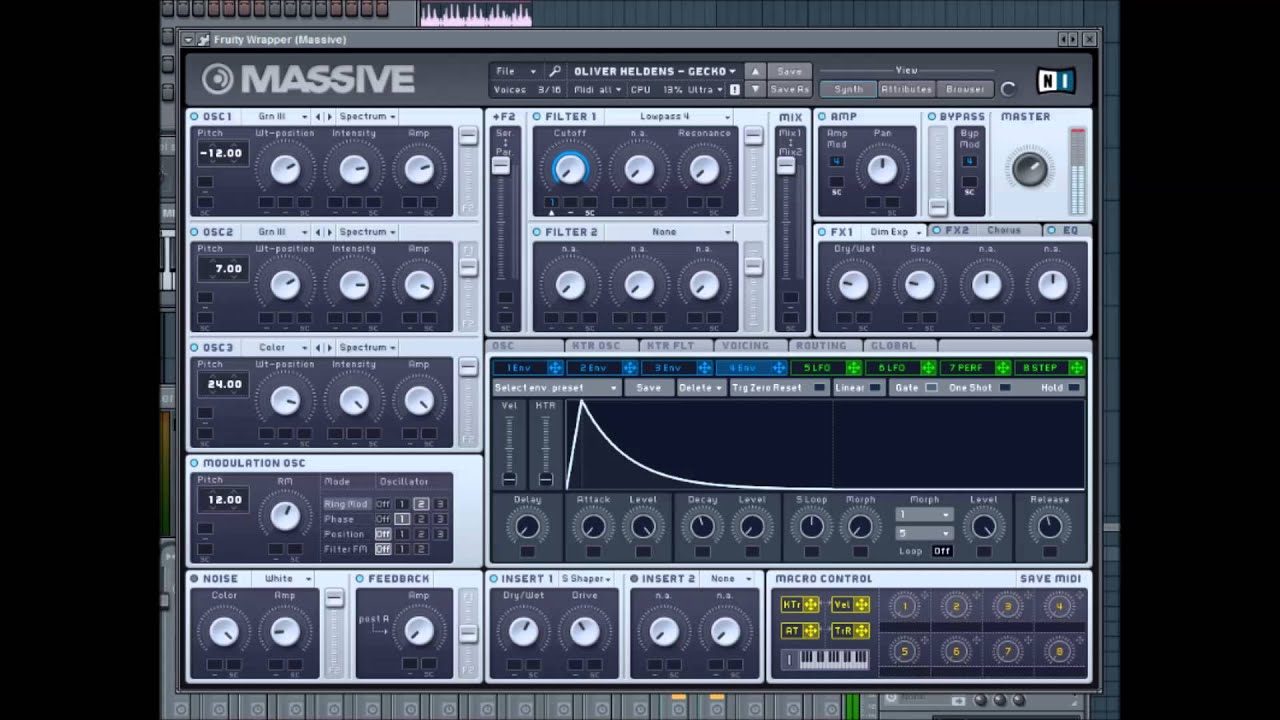1280x720 pixels.
Task: Click the envelope Vel slider
Action: tap(509, 450)
